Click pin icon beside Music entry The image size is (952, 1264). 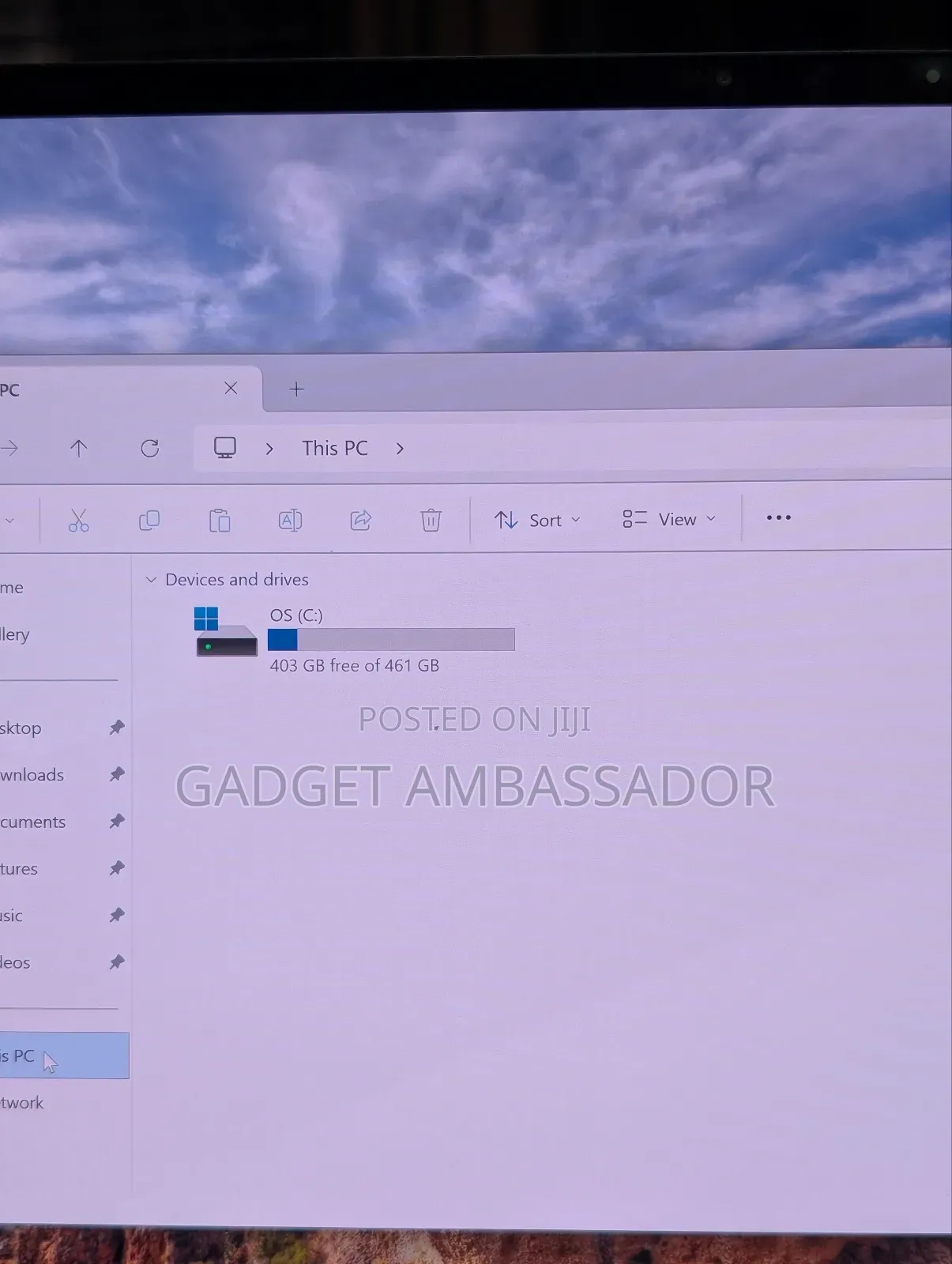pyautogui.click(x=117, y=915)
